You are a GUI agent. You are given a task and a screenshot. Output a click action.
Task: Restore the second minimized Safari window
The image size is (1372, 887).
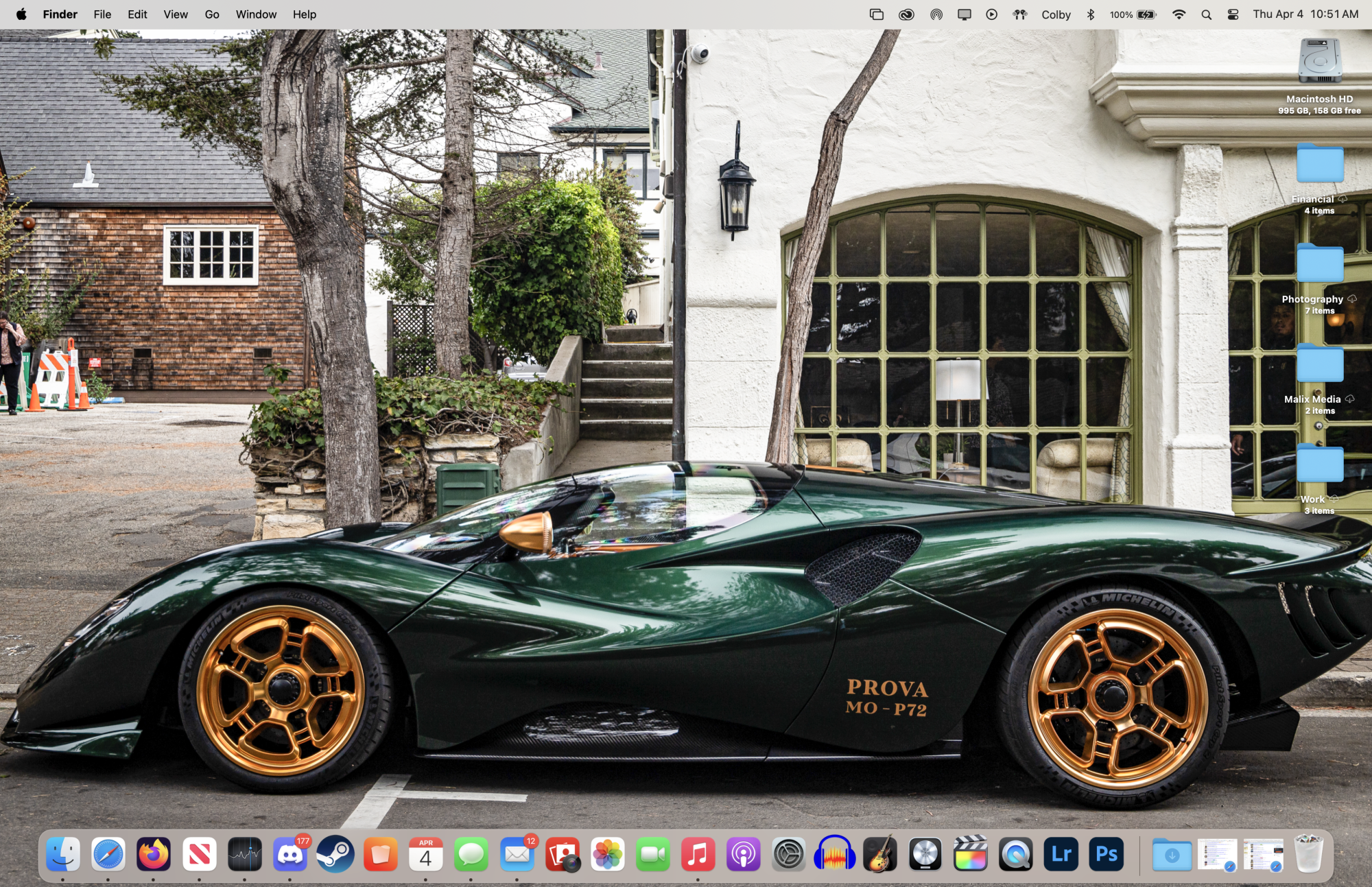coord(1264,855)
